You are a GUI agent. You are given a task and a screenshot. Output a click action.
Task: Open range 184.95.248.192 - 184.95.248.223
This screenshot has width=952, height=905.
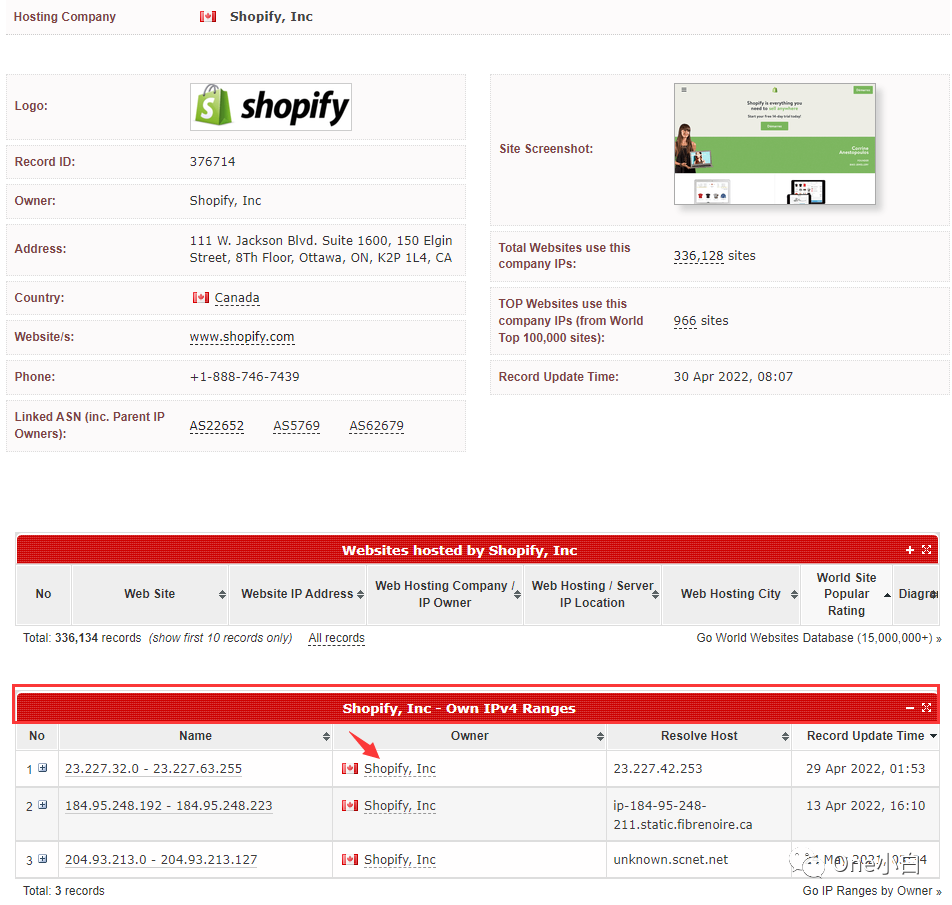169,806
